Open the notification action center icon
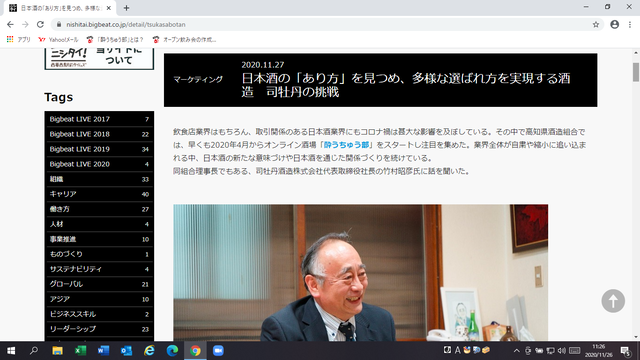 pyautogui.click(x=626, y=351)
